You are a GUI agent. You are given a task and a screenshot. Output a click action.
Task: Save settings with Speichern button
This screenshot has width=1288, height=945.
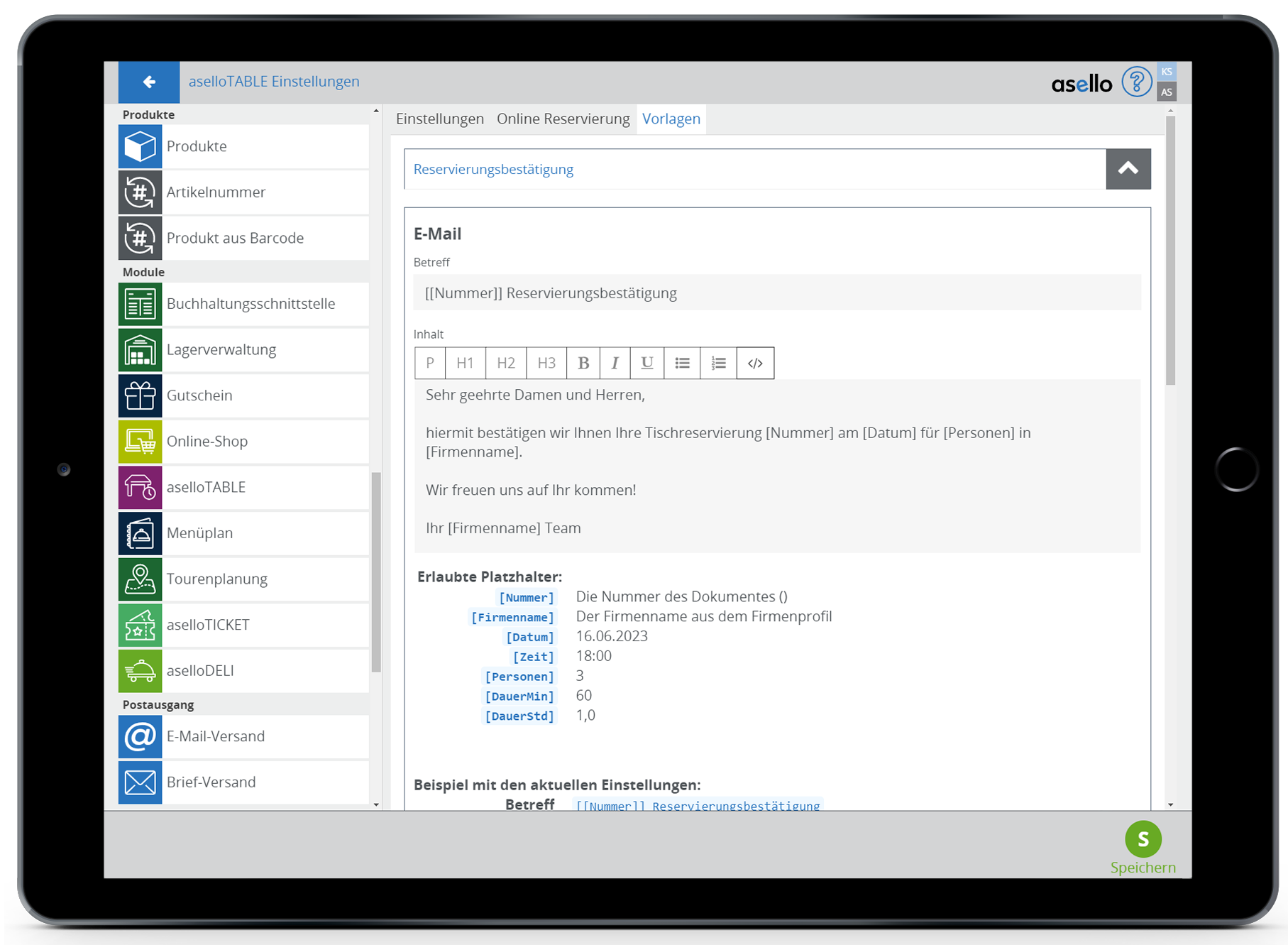point(1143,847)
